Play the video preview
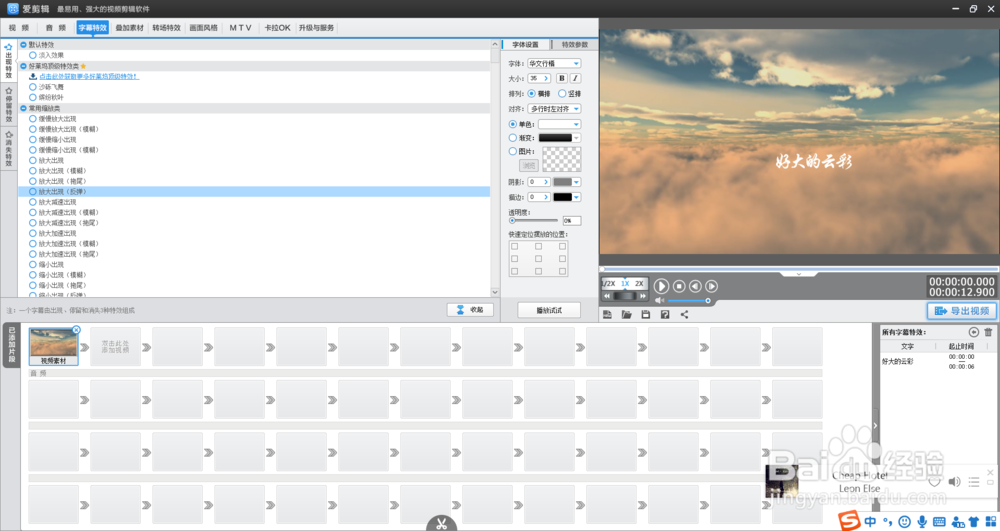Screen dimensions: 1000x531 tap(661, 287)
